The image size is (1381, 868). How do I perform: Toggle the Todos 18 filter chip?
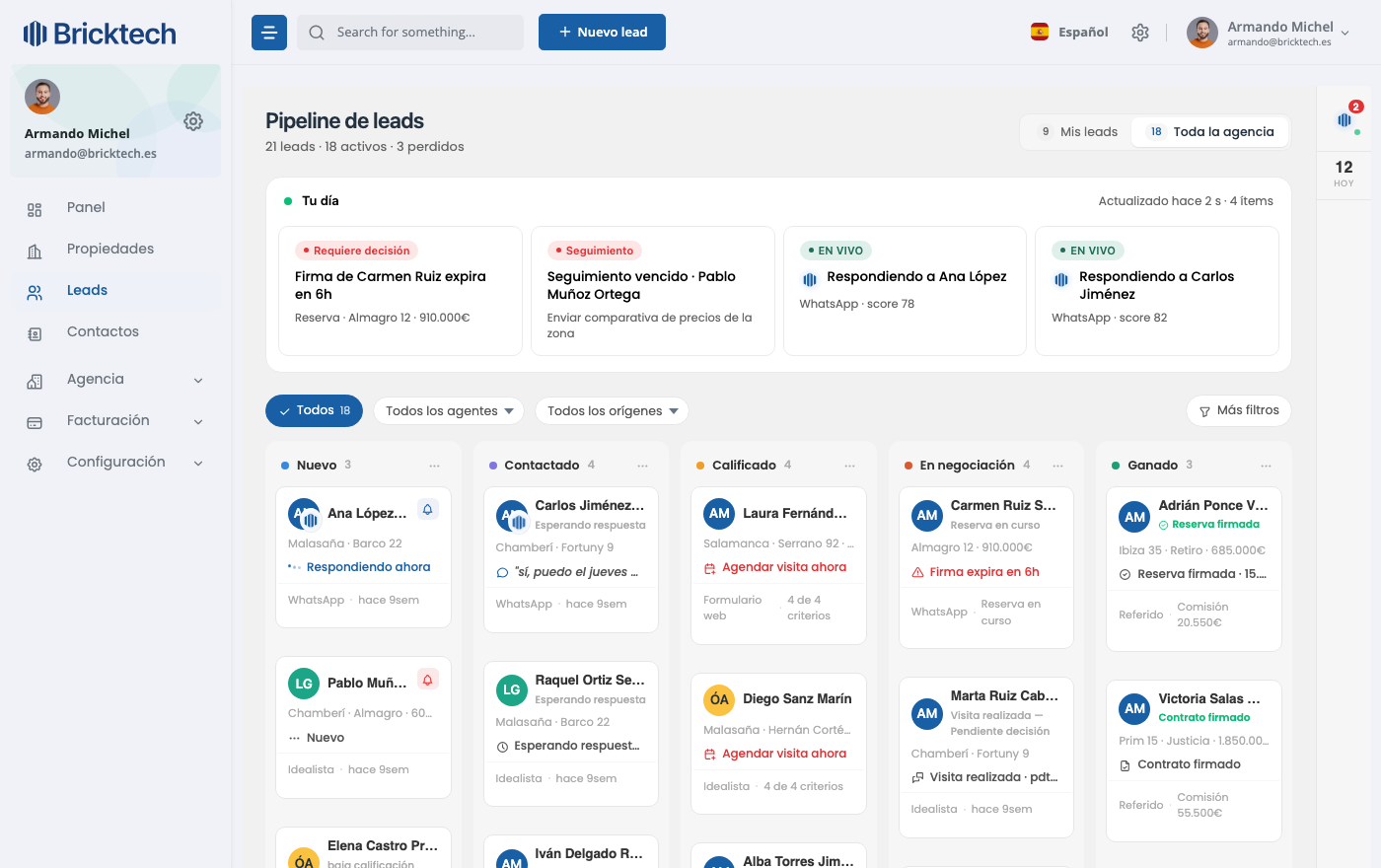coord(314,411)
